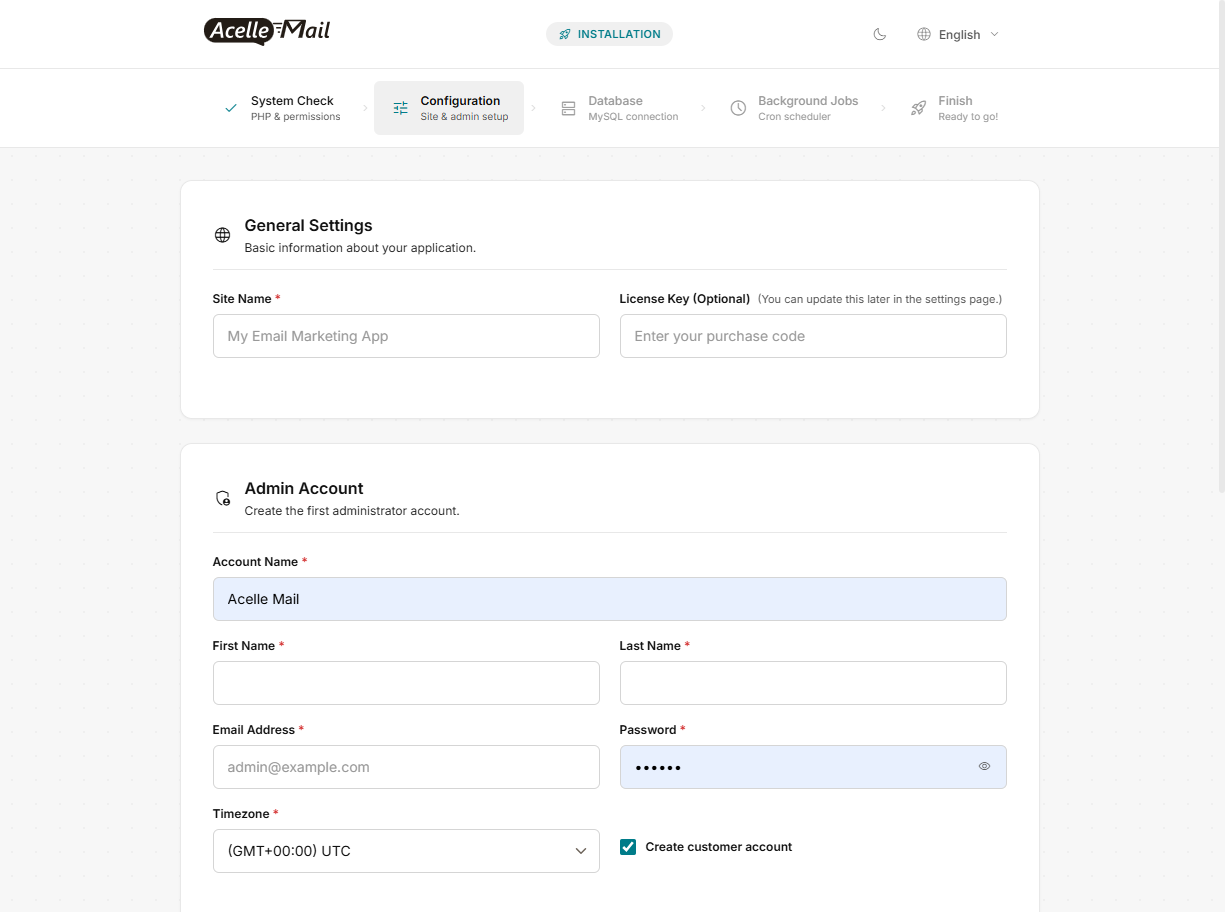Viewport: 1225px width, 912px height.
Task: Click the General Settings globe icon
Action: tap(223, 235)
